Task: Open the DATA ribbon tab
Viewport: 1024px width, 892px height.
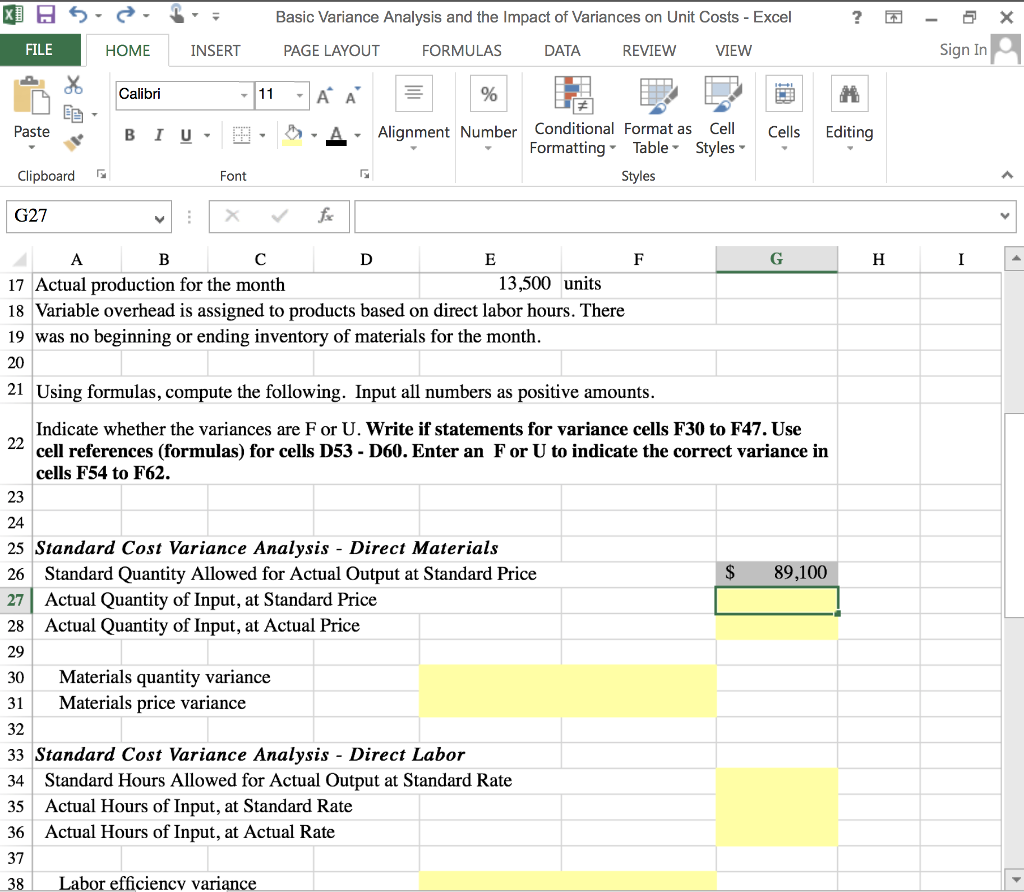Action: [562, 50]
